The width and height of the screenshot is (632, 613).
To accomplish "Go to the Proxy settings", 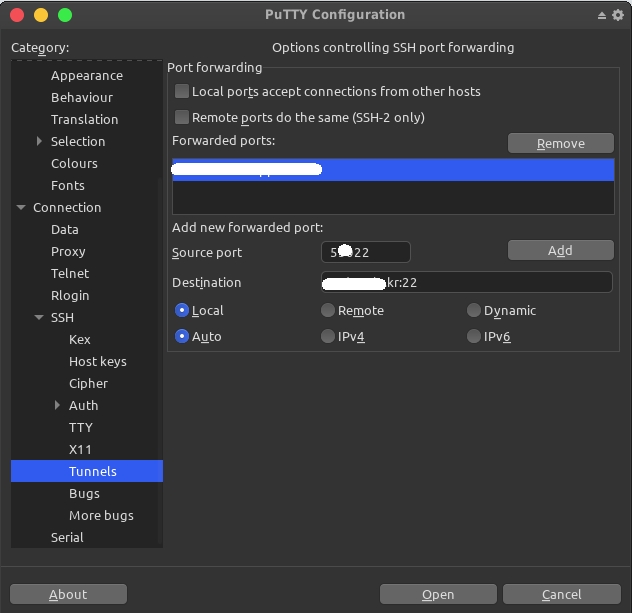I will pyautogui.click(x=68, y=251).
